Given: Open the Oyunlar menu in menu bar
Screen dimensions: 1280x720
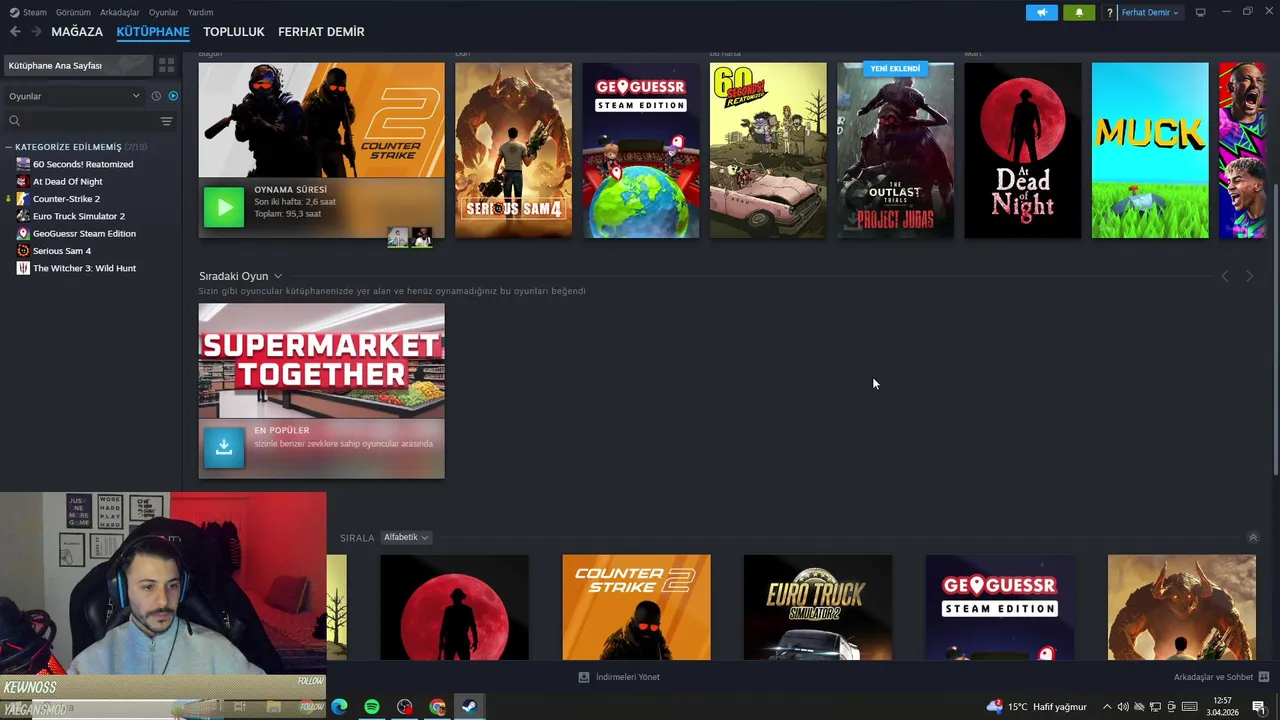Looking at the screenshot, I should [163, 13].
